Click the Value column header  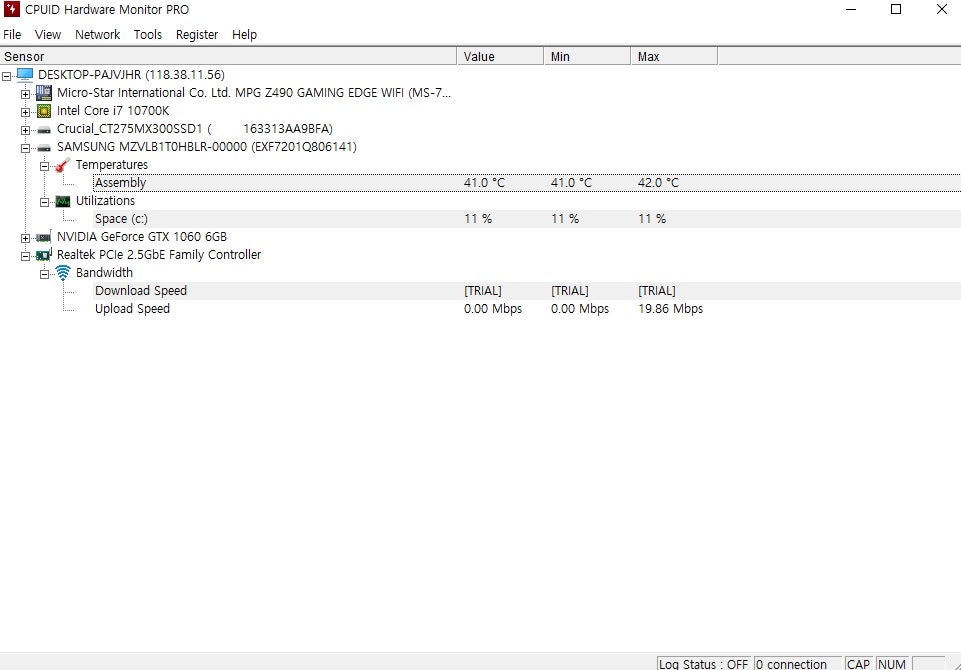(500, 56)
